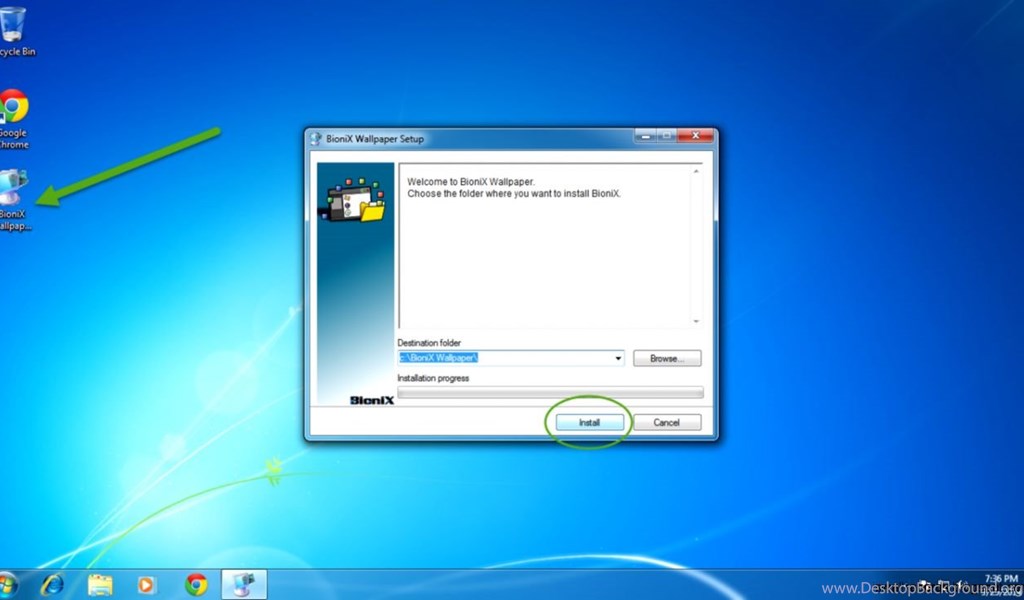Click the BioniX setup title bar icon
This screenshot has width=1024, height=600.
315,138
